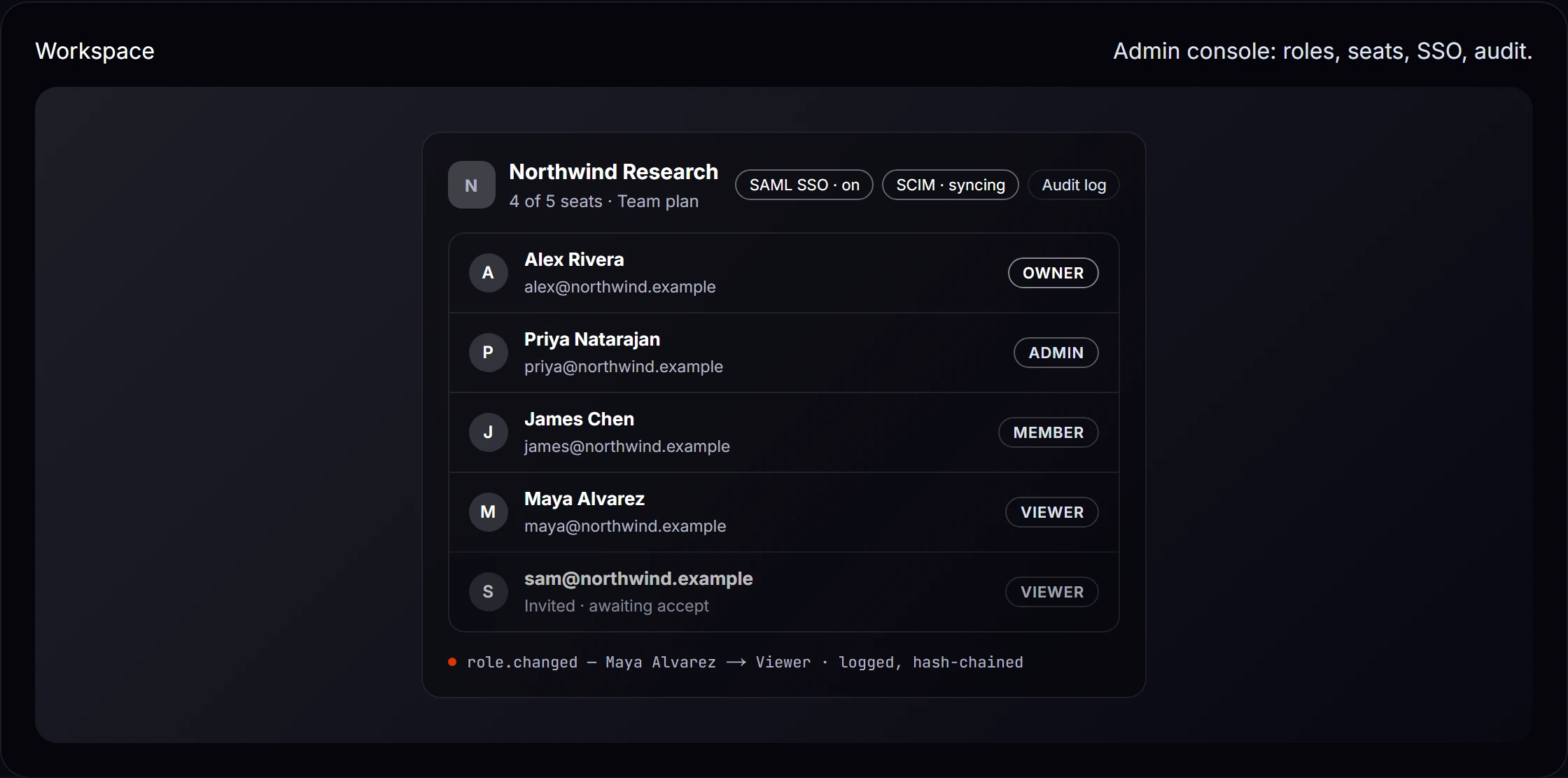Viewport: 1568px width, 778px height.
Task: Click the VIEWER badge on sam's invite row
Action: [1051, 592]
